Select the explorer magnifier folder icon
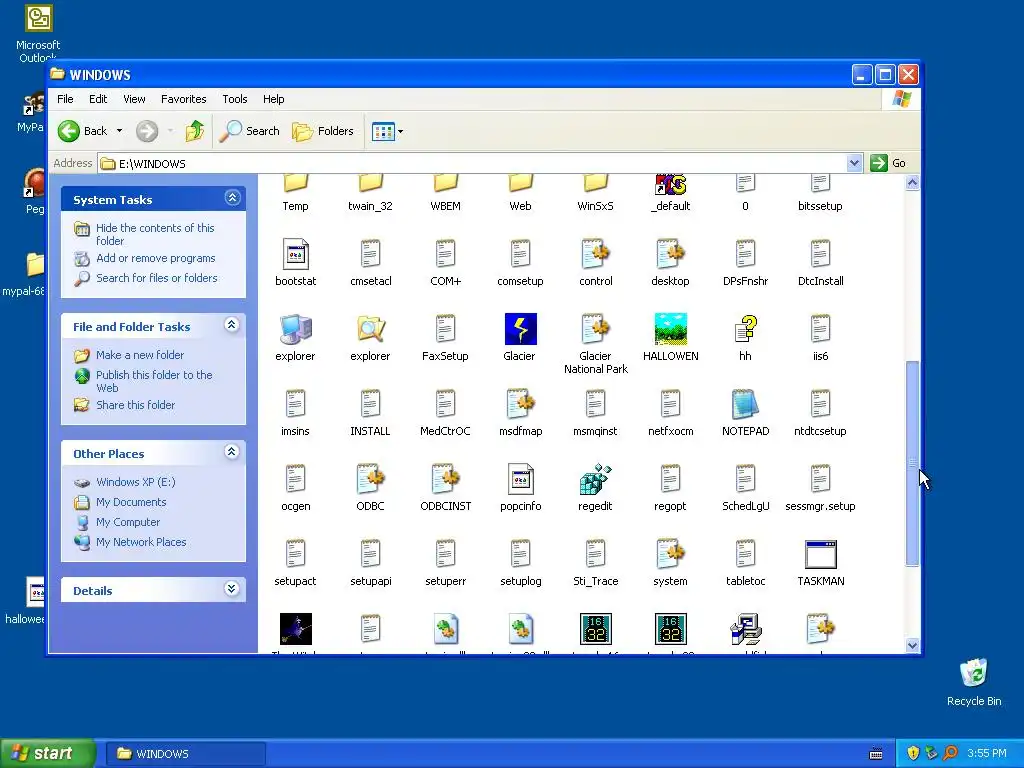The image size is (1024, 768). click(370, 329)
